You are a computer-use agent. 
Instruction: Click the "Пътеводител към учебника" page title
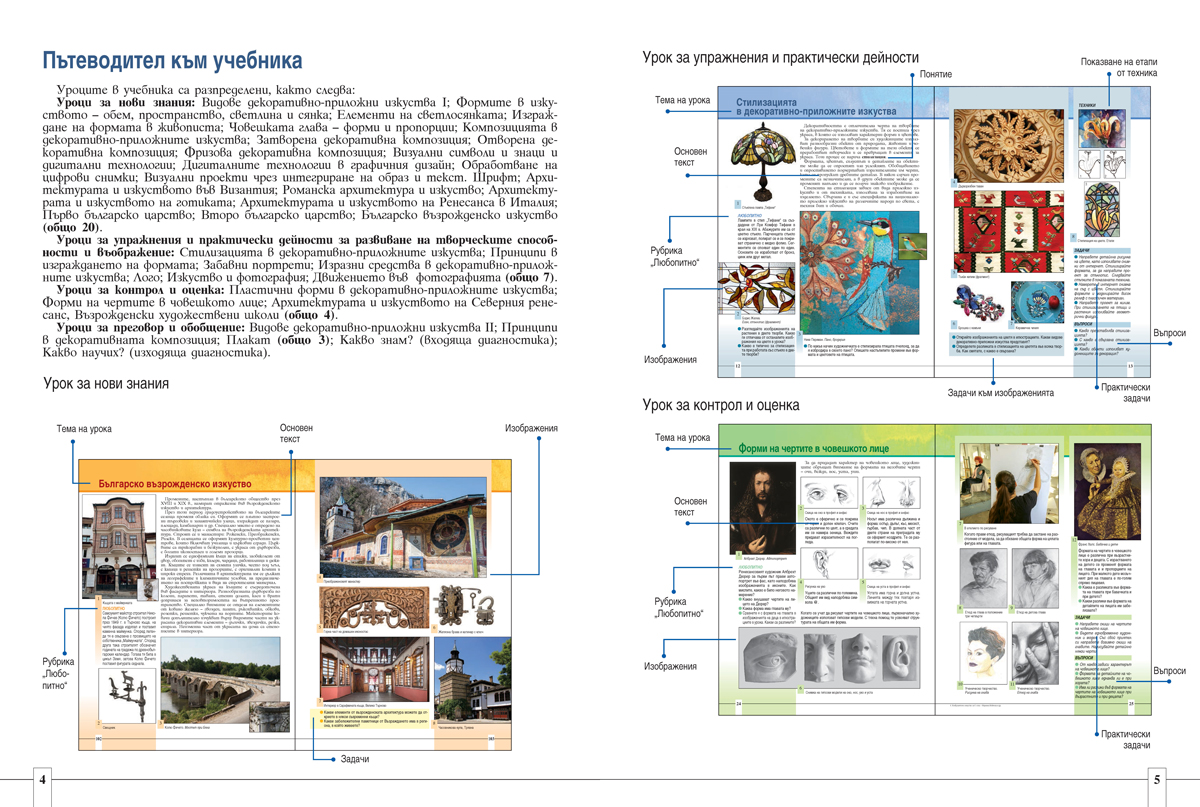point(172,59)
